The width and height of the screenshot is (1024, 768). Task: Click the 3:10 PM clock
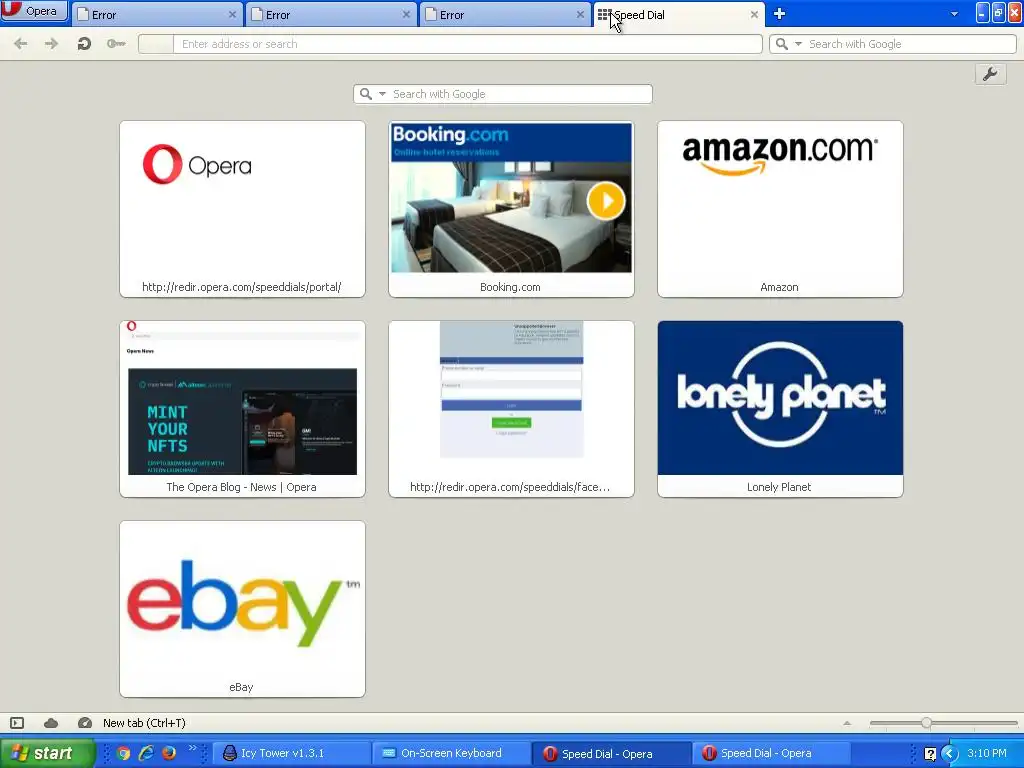point(986,753)
